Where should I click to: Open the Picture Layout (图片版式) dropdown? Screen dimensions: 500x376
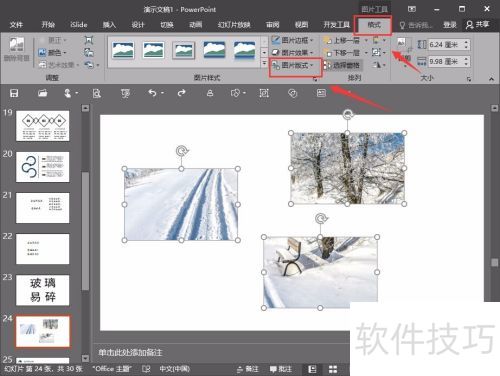coord(293,65)
